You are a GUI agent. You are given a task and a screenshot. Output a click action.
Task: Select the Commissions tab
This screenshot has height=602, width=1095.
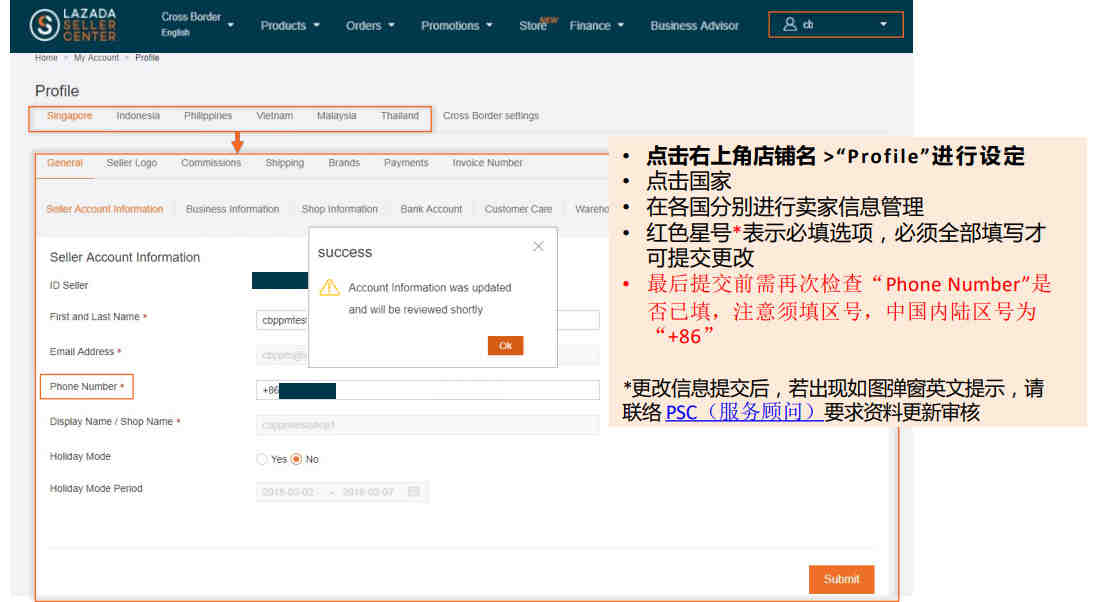pyautogui.click(x=211, y=163)
